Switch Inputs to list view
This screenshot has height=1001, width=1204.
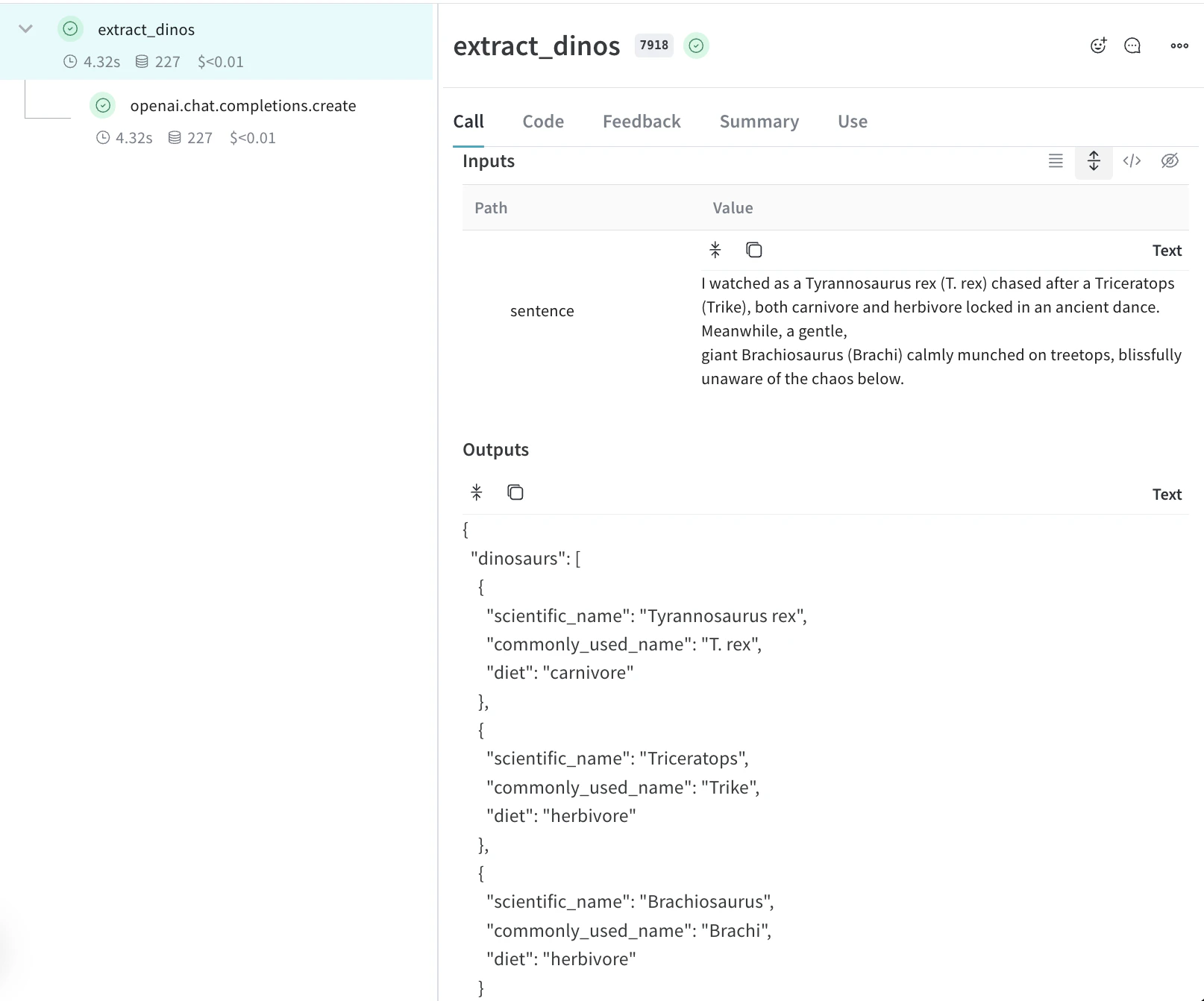pos(1056,161)
